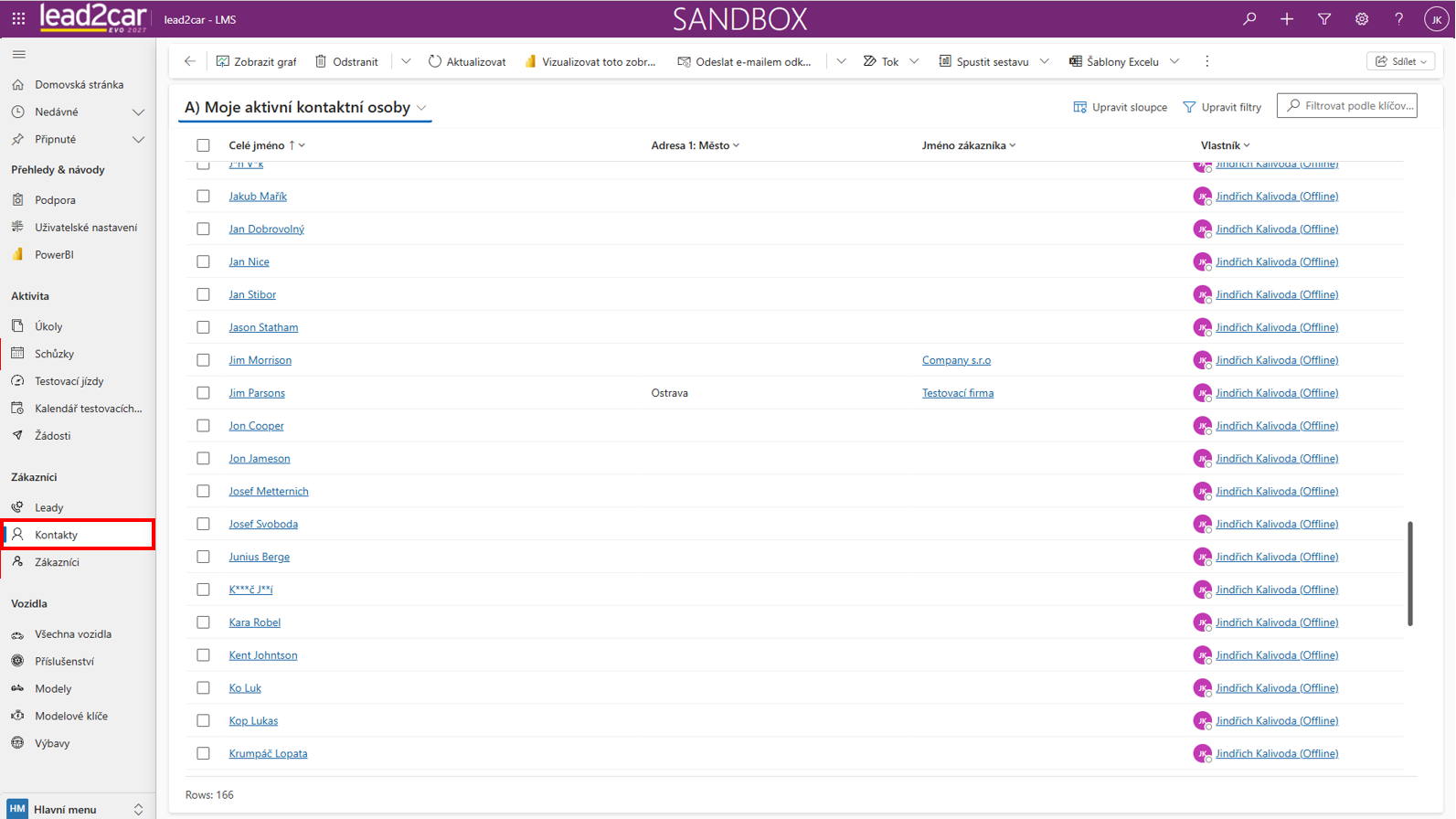Open the view selector 'Moje aktivní kontaktní osoby'

(305, 107)
